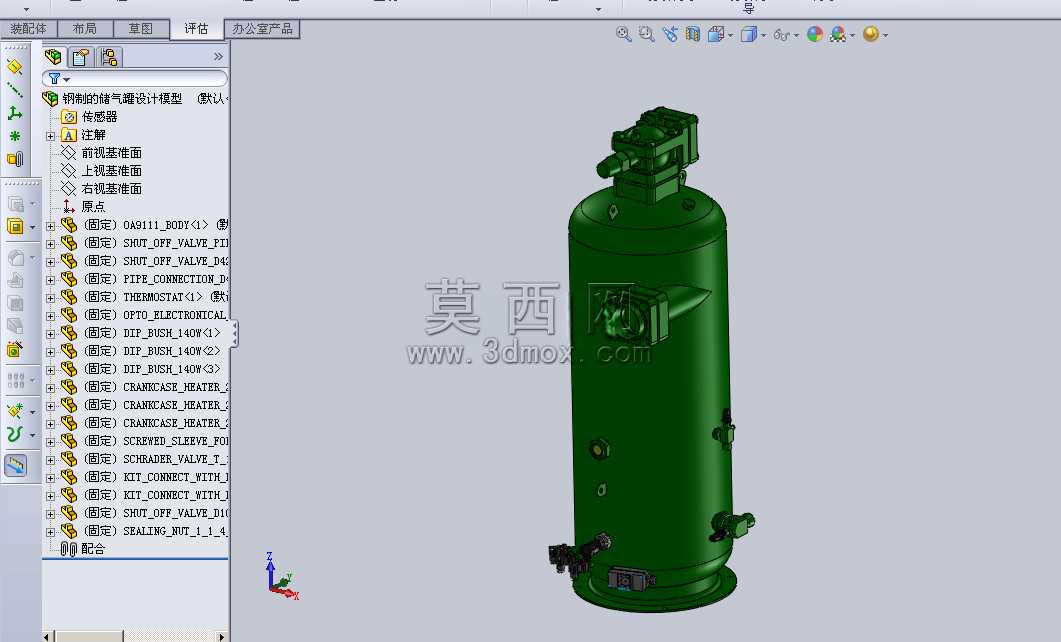Image resolution: width=1061 pixels, height=642 pixels.
Task: Toggle the highlighted Instant3D icon
Action: pos(16,465)
